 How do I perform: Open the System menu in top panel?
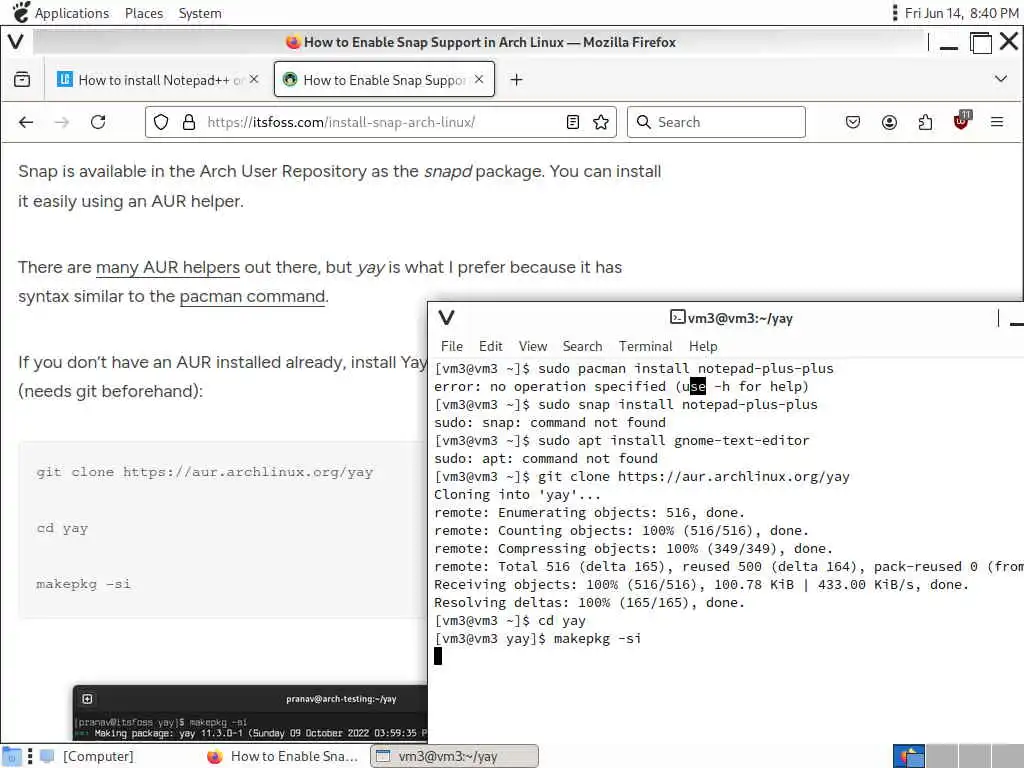(x=200, y=13)
